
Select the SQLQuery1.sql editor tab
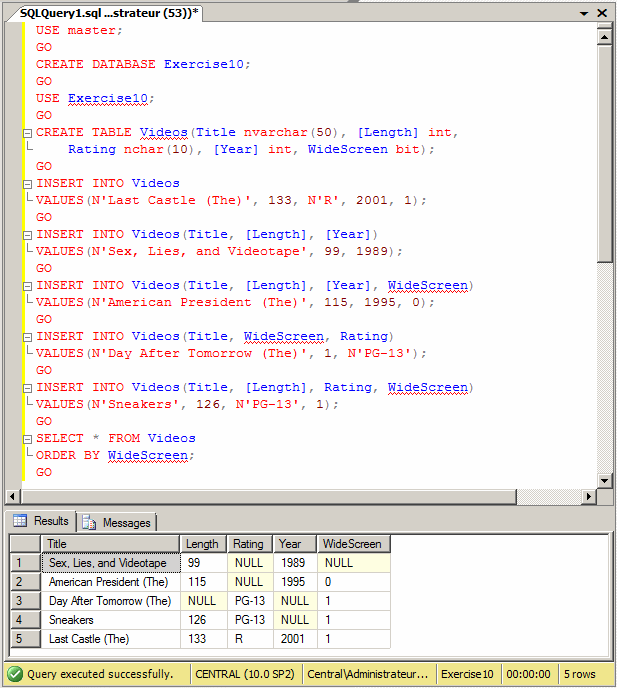(108, 13)
